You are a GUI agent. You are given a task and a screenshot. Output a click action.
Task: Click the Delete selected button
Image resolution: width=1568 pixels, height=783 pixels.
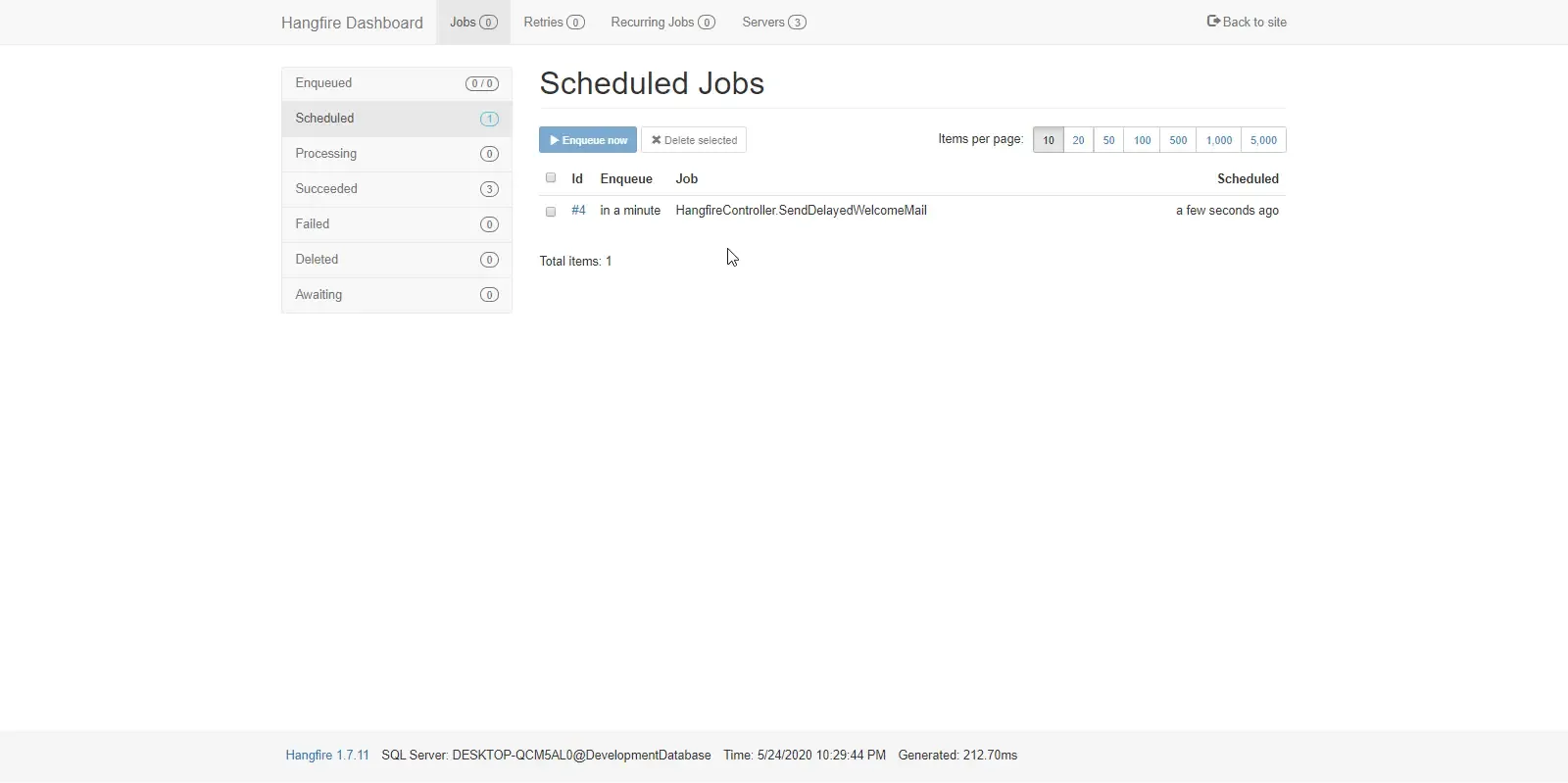694,140
